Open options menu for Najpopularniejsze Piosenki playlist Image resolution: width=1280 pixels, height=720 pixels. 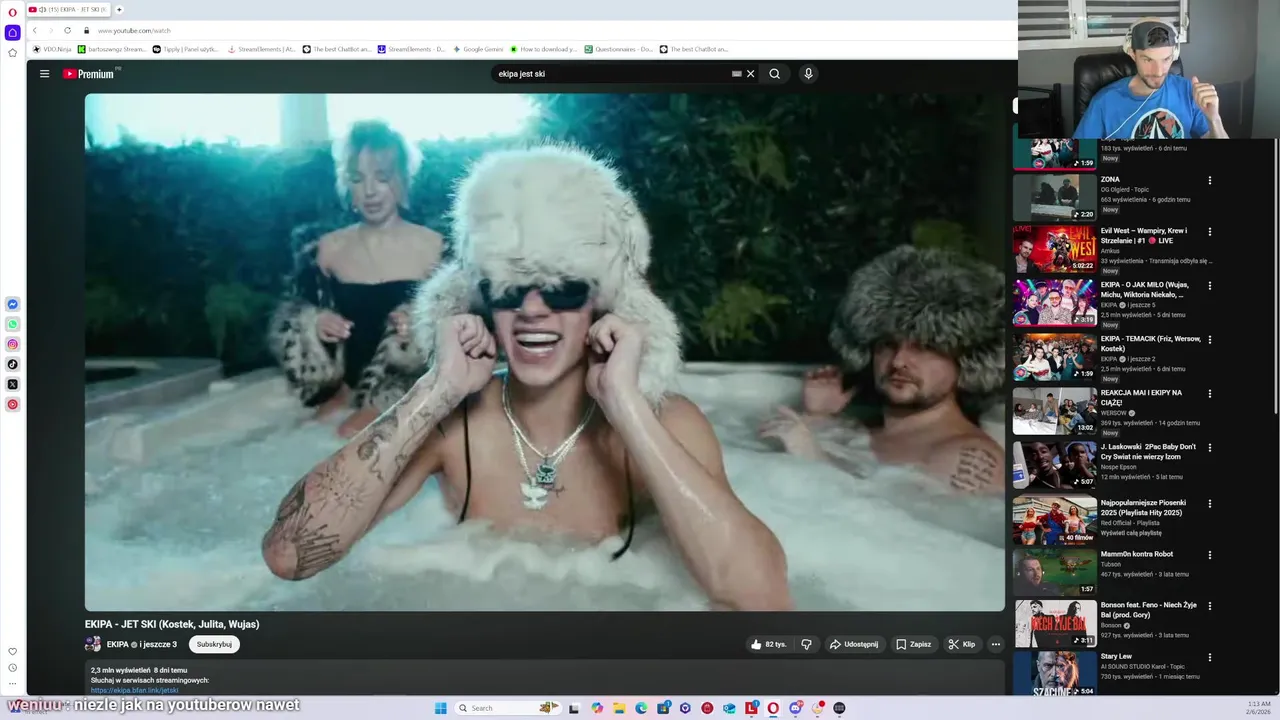tap(1210, 504)
